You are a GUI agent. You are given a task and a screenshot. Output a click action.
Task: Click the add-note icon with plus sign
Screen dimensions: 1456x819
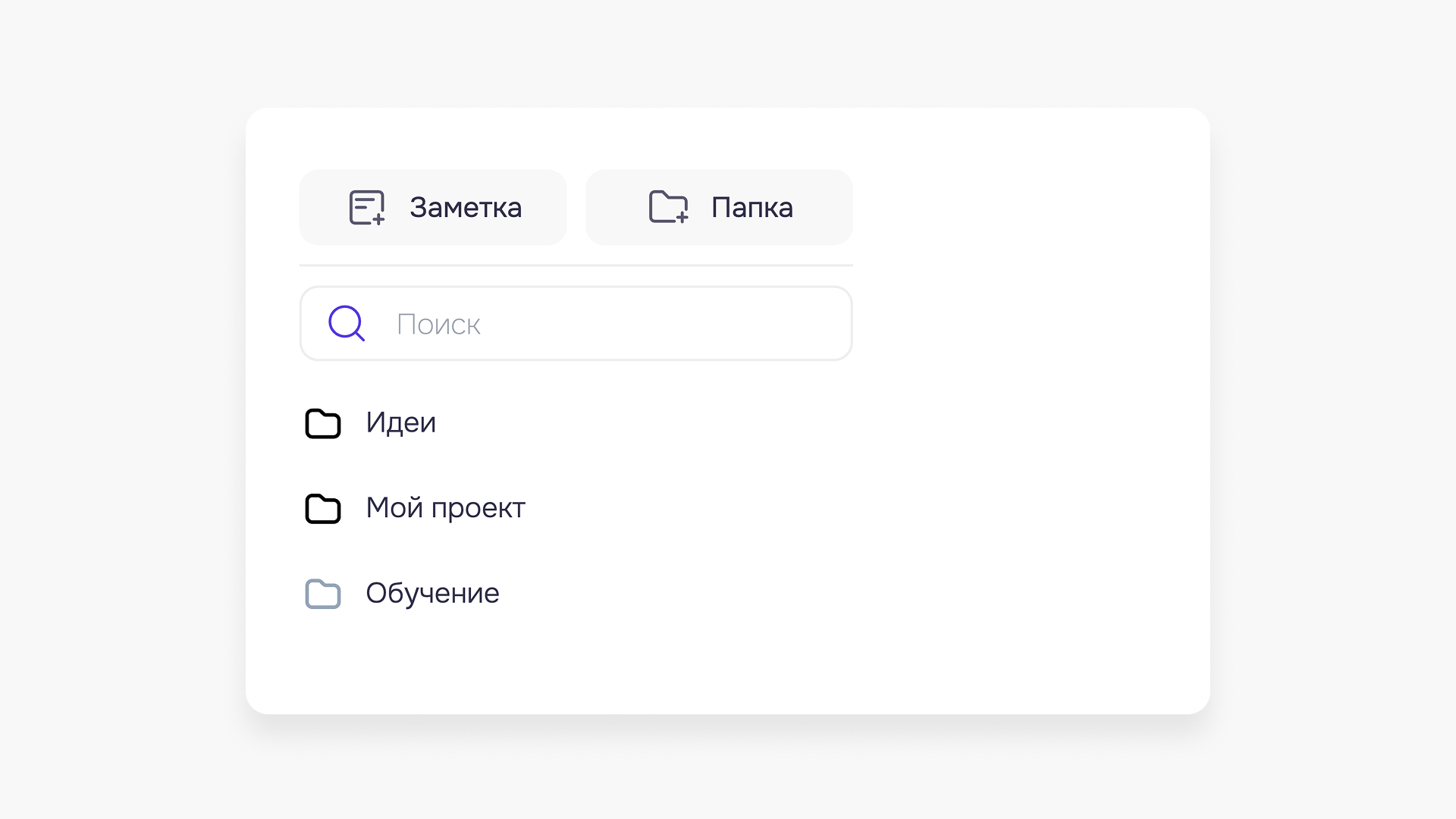tap(367, 207)
